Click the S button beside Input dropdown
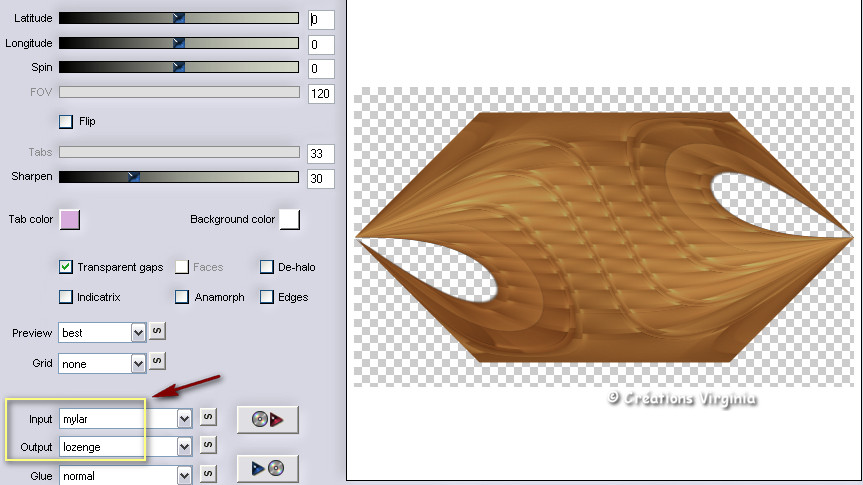This screenshot has width=863, height=485. [x=208, y=417]
